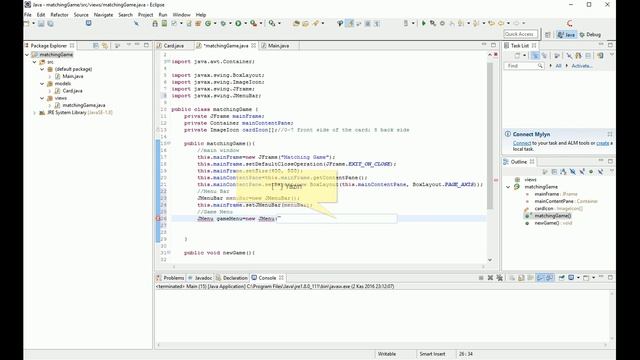Toggle Scheduled view in Task List toolbar
The width and height of the screenshot is (640, 360).
[544, 56]
